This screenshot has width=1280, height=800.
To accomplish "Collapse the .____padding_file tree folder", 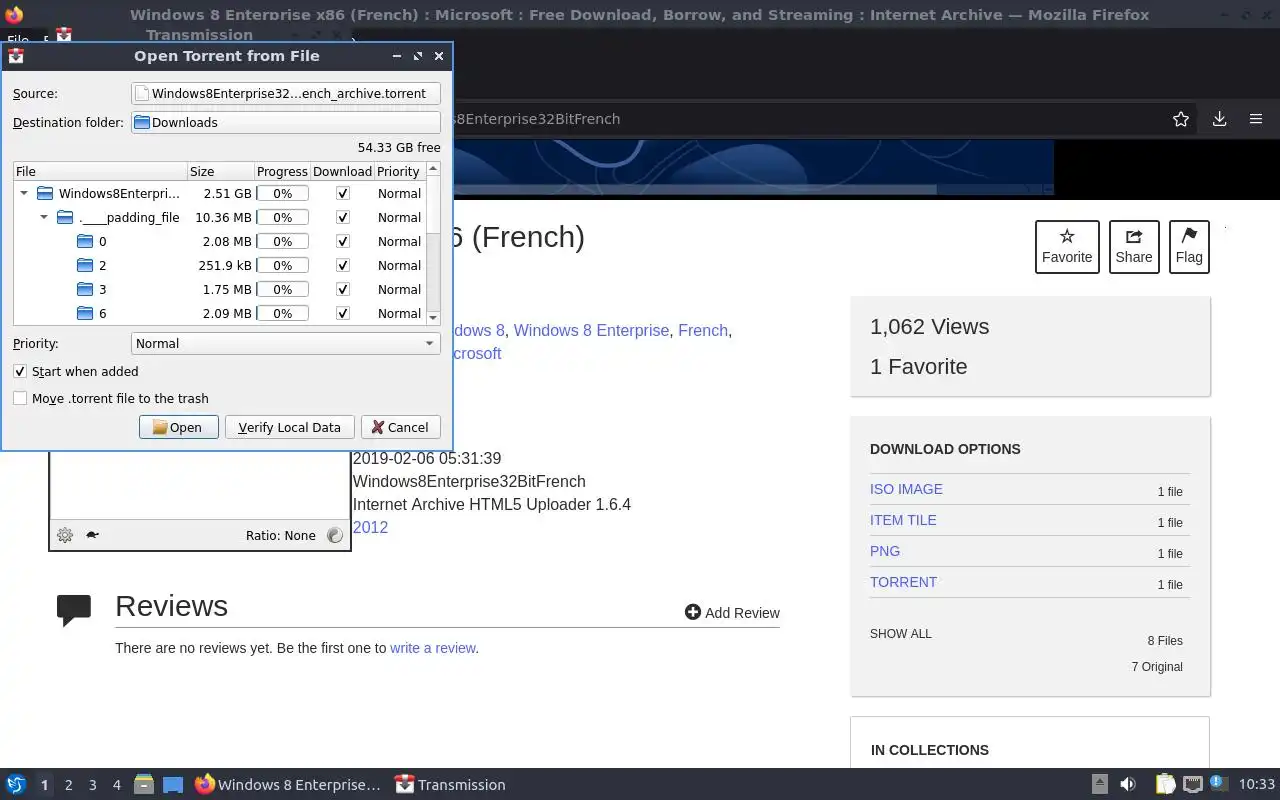I will tap(44, 217).
